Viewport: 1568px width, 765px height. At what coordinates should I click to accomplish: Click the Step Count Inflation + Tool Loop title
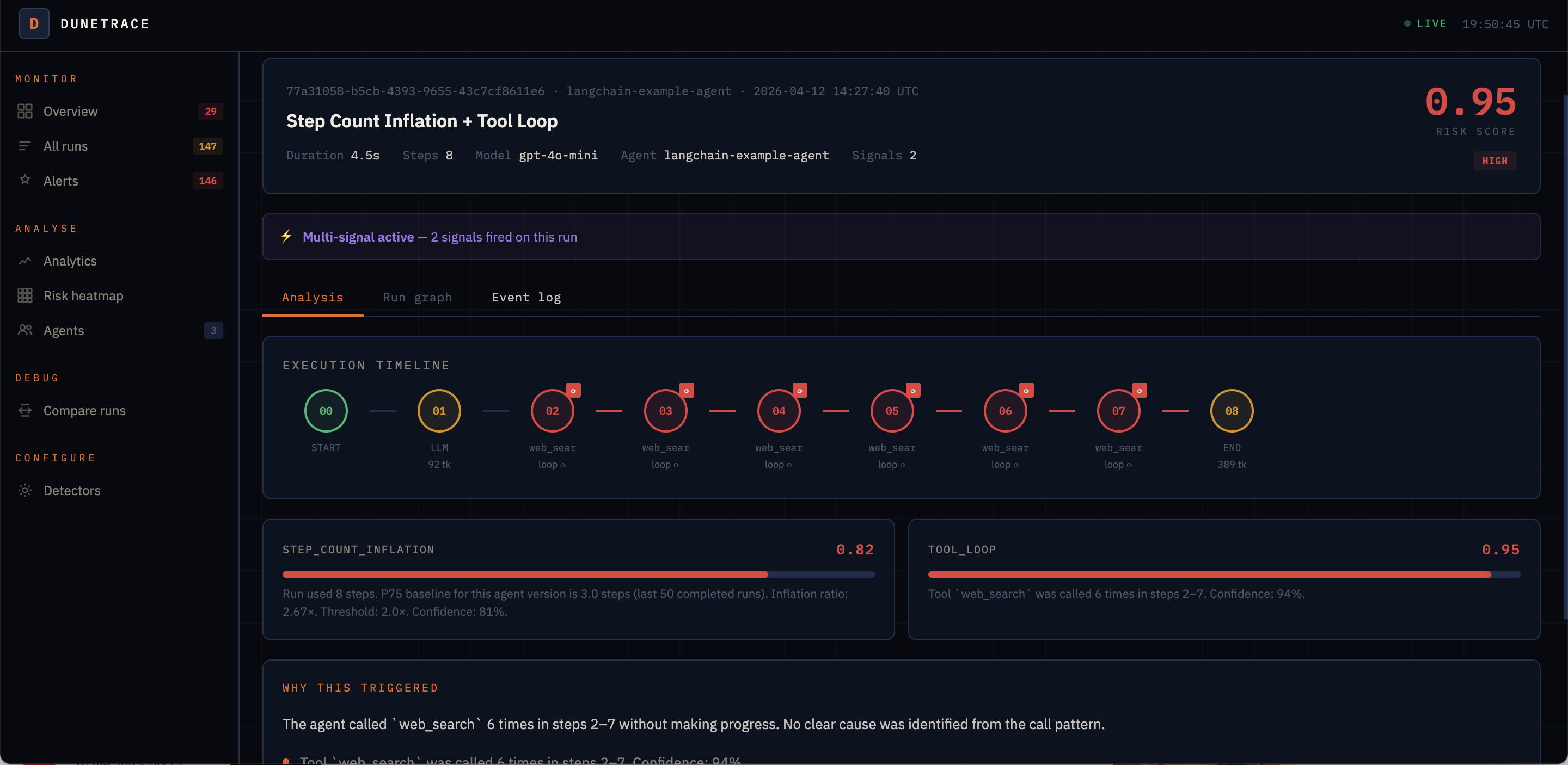422,121
